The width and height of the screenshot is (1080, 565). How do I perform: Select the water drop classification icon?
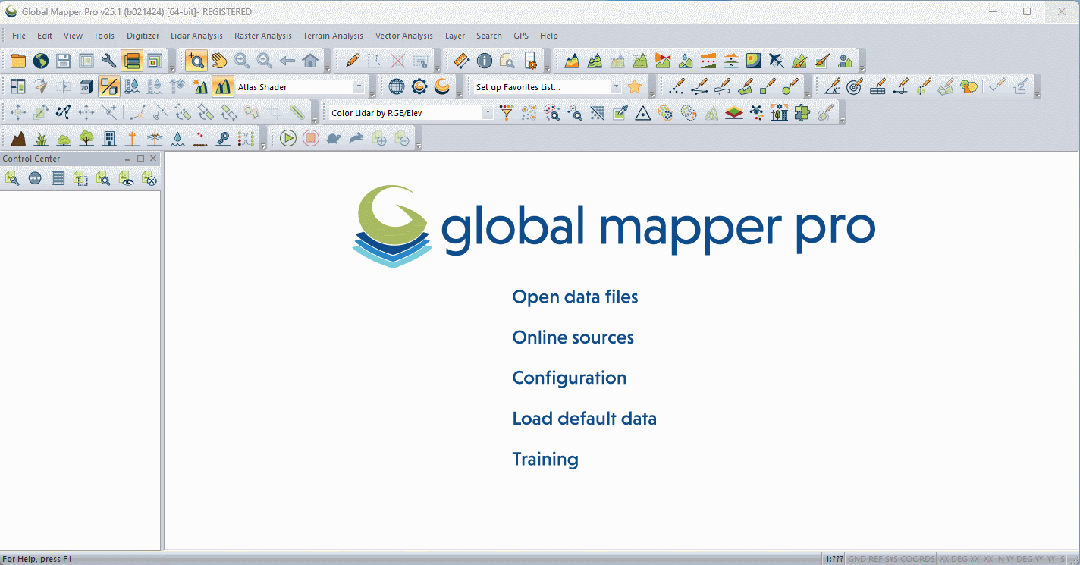(x=177, y=138)
